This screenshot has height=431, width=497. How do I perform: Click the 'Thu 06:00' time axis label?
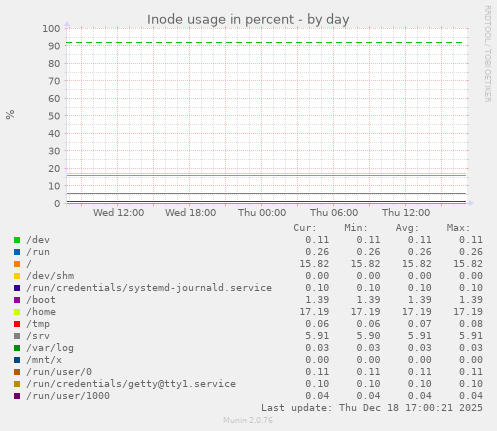point(334,213)
